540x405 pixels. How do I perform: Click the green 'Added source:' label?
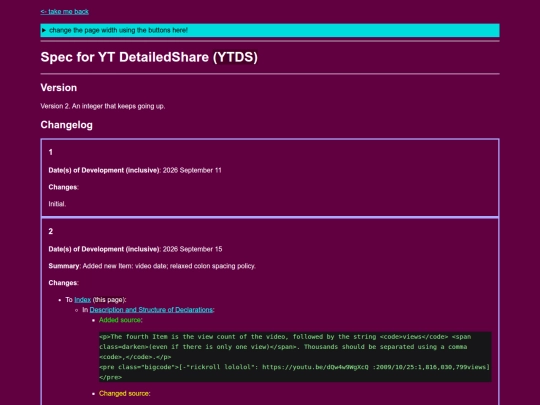click(121, 320)
